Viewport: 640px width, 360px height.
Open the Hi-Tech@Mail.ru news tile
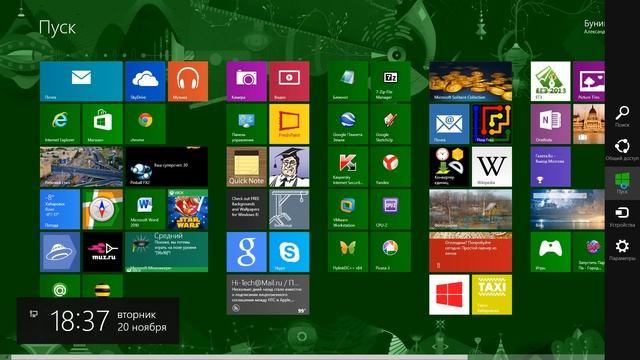[x=268, y=294]
